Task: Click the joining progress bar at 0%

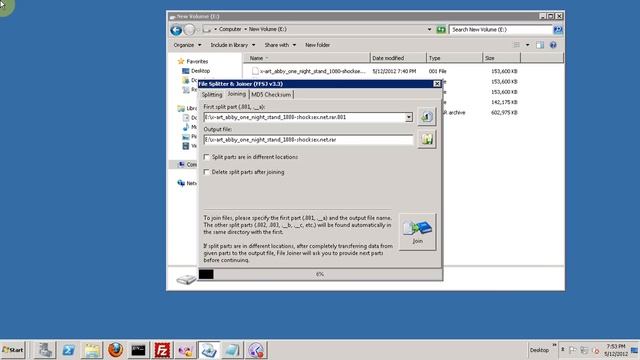Action: 320,274
